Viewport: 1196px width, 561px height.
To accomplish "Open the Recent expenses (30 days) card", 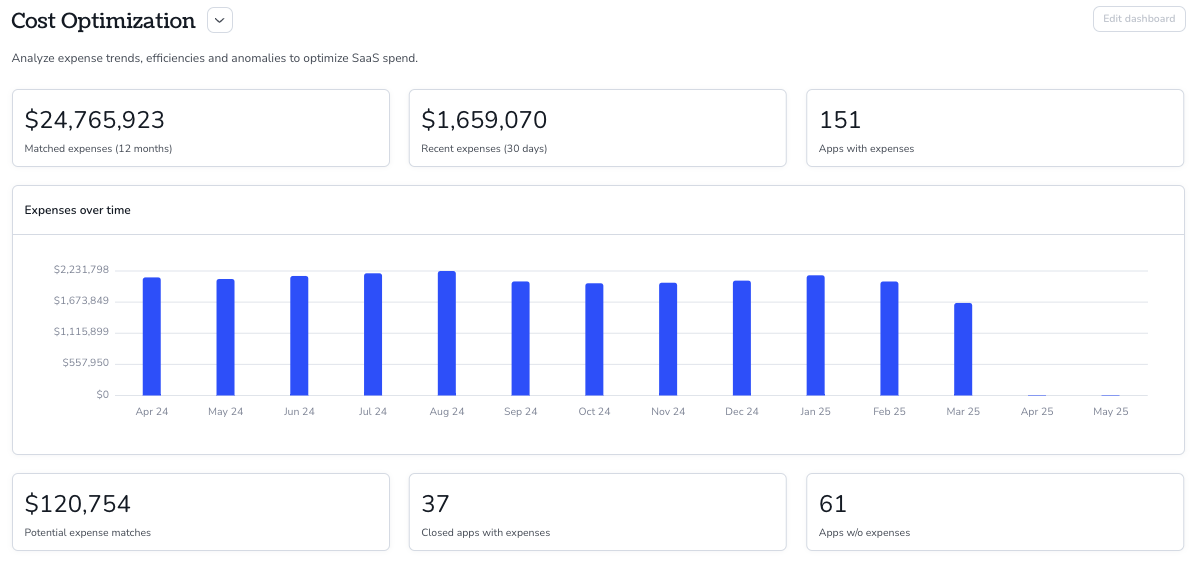I will 597,128.
